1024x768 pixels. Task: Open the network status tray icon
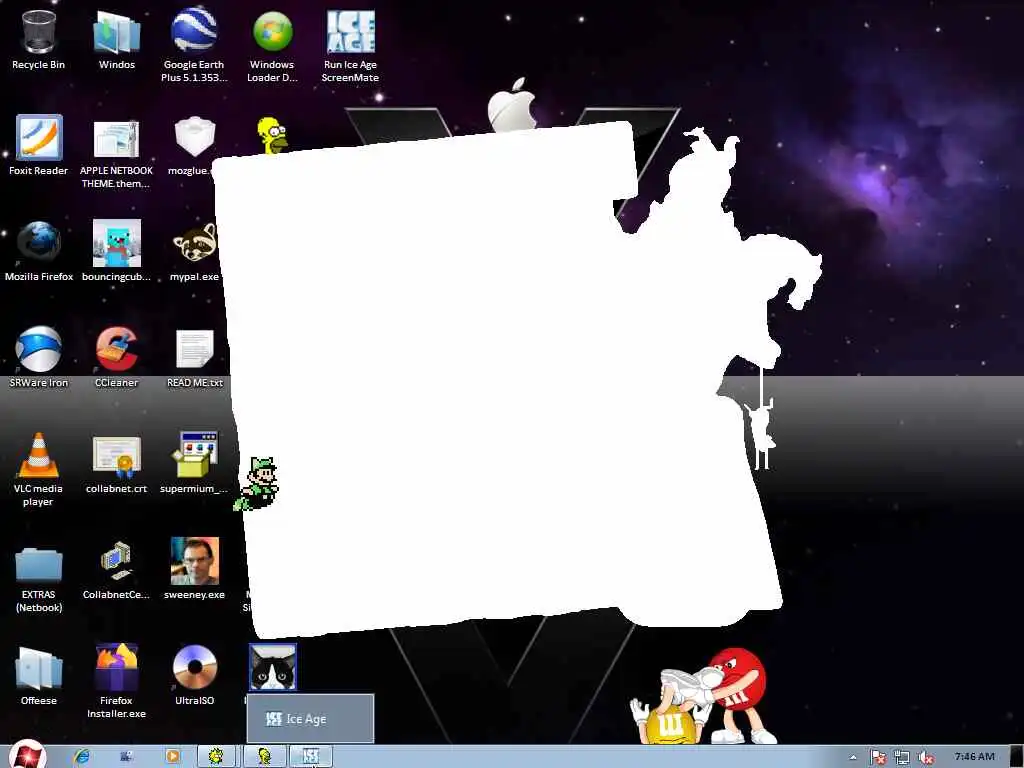(x=902, y=758)
